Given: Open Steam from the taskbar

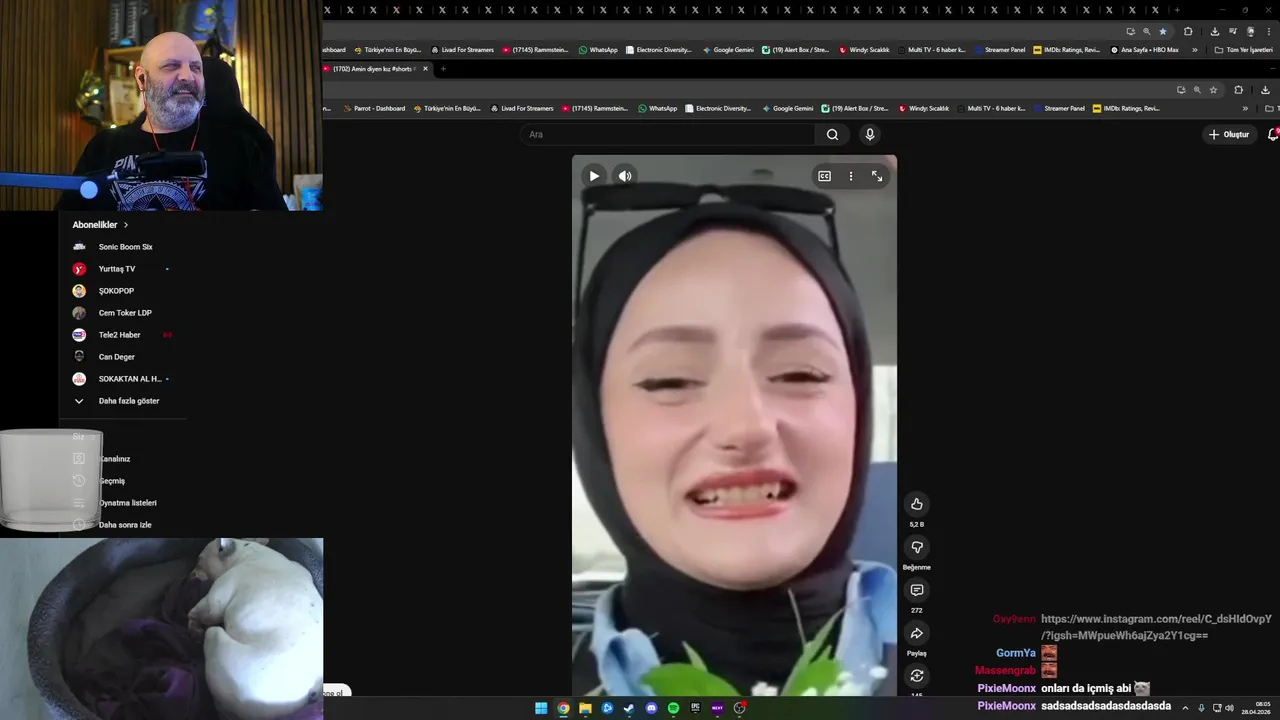Looking at the screenshot, I should [629, 708].
